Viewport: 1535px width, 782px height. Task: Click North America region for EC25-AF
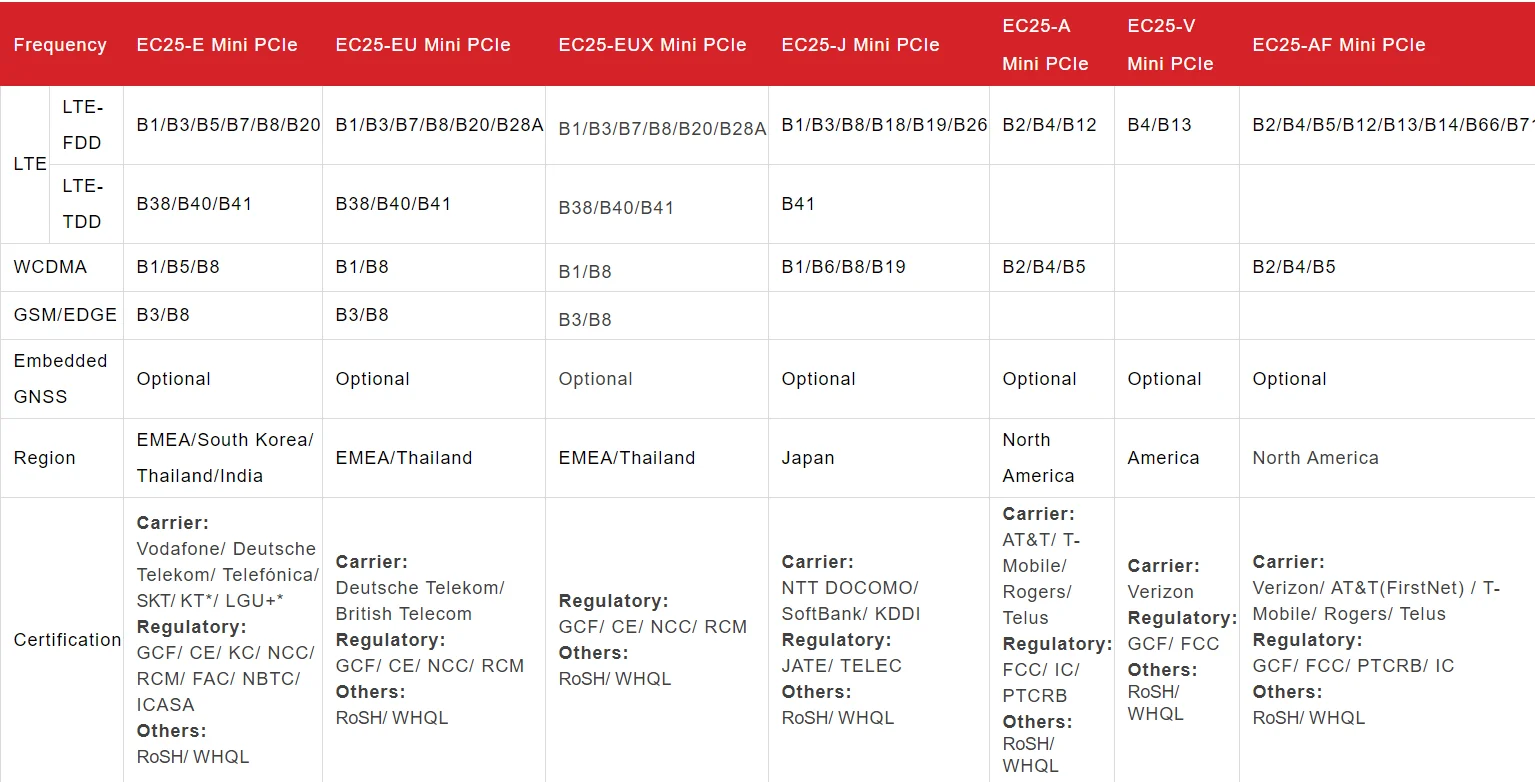pos(1315,458)
